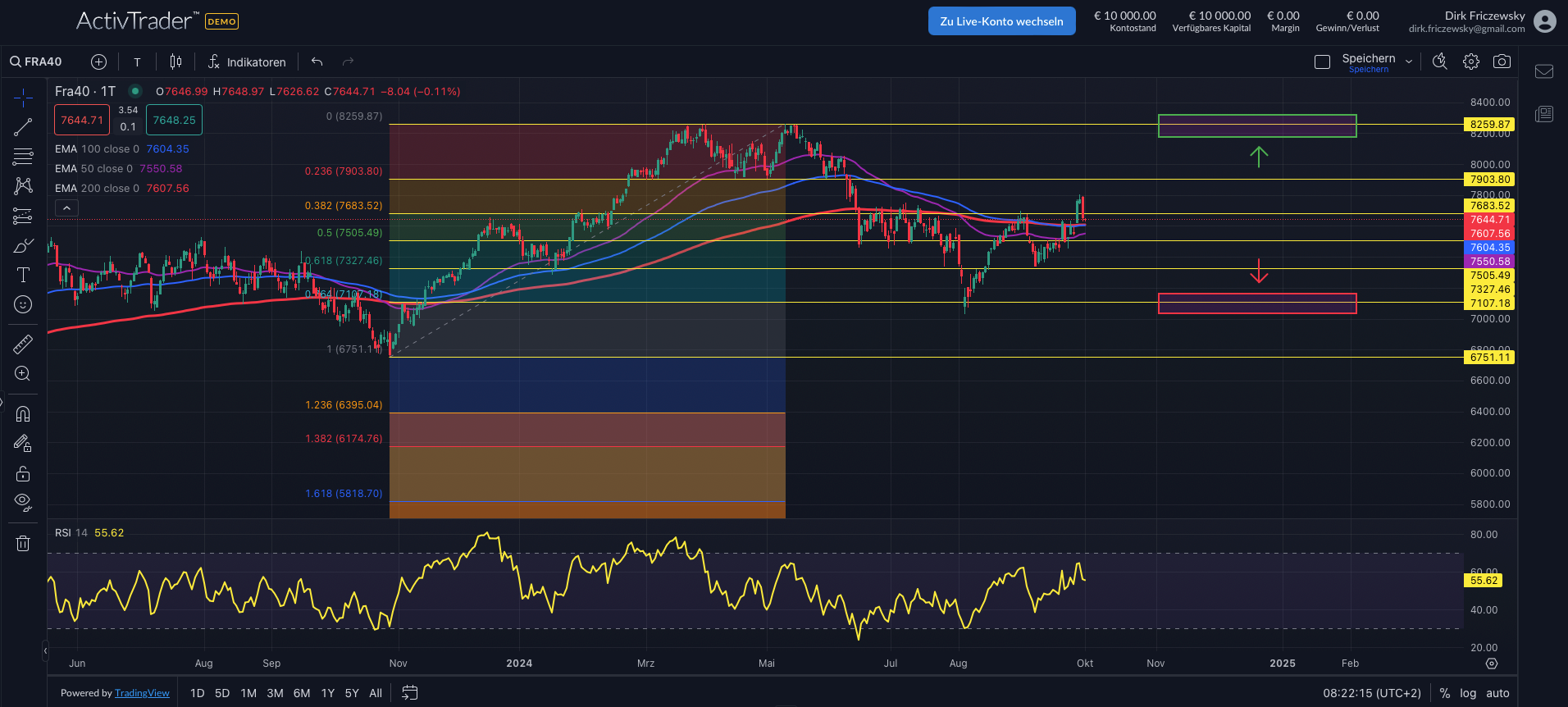Select the trend line drawing tool
Screen dimensions: 1568x707
tap(23, 127)
